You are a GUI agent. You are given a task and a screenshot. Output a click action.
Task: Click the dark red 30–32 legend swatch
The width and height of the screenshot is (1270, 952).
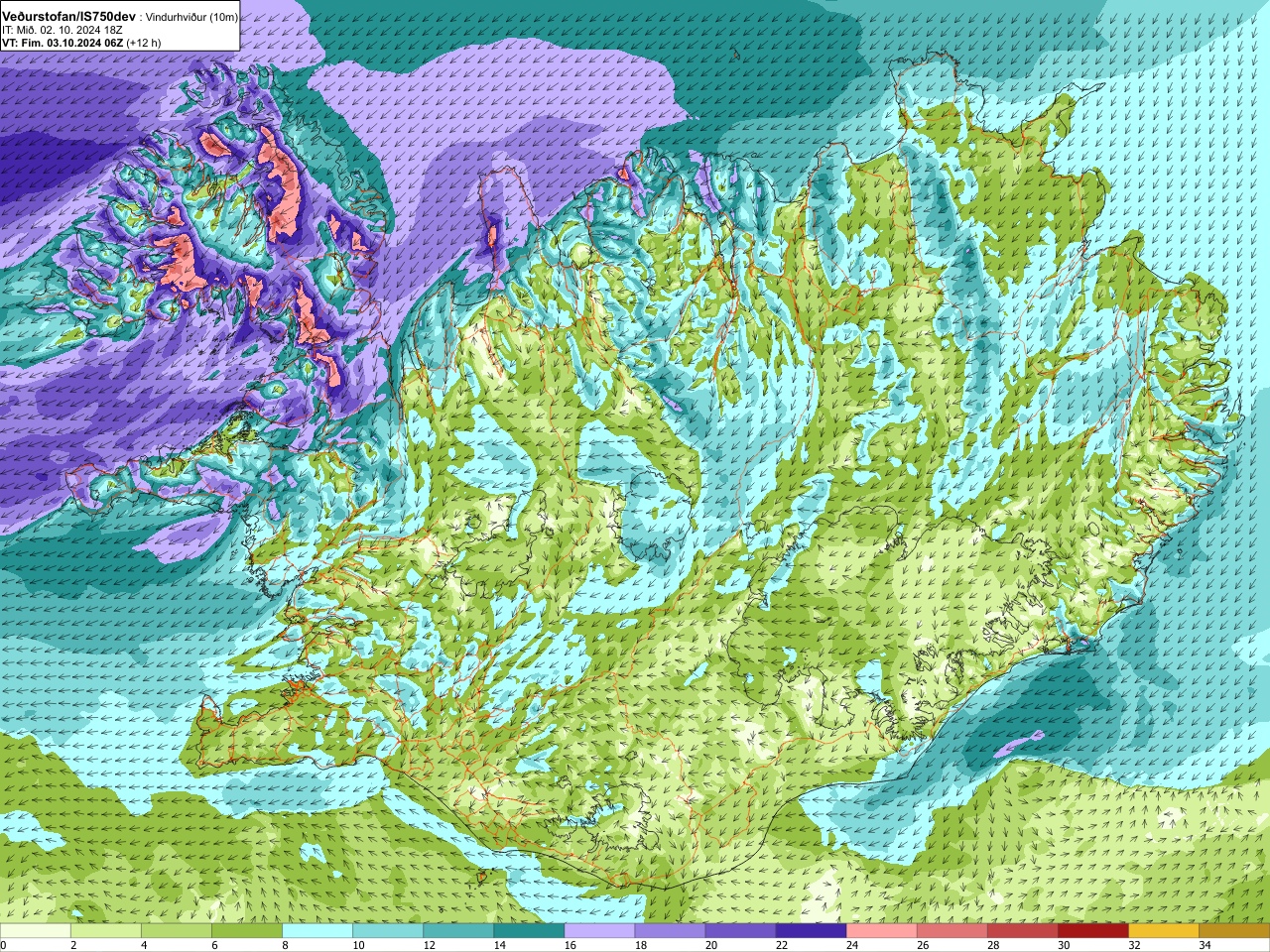(x=1092, y=931)
